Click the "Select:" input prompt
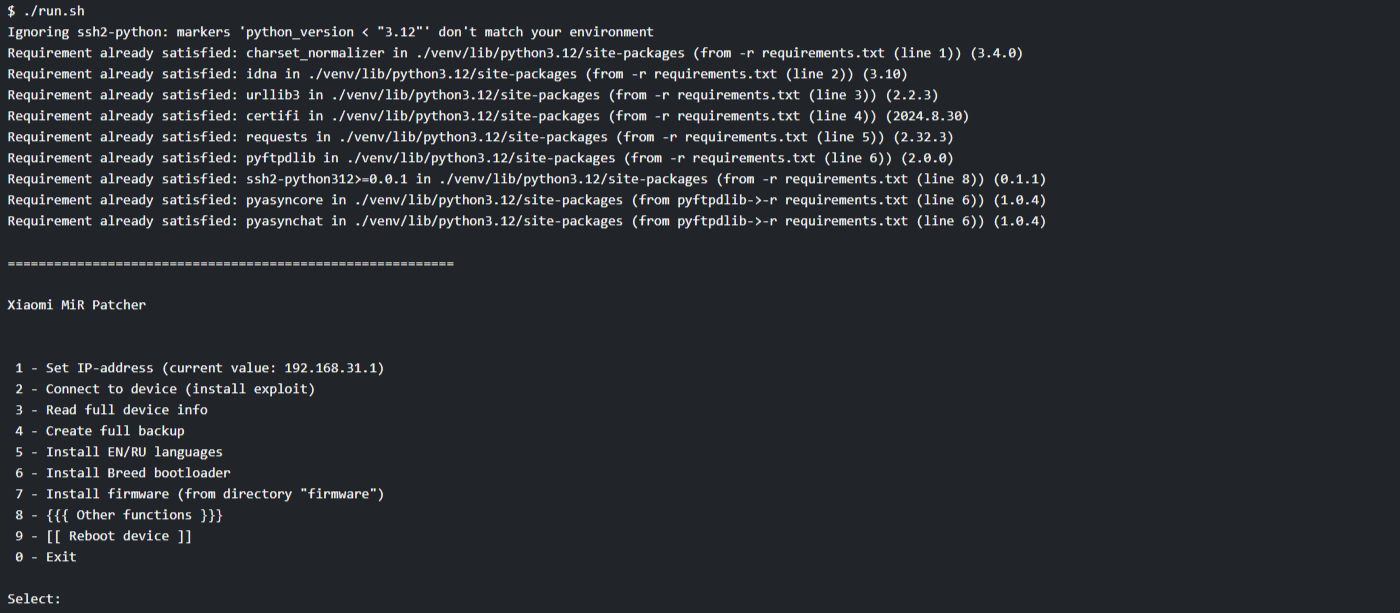 pos(34,599)
